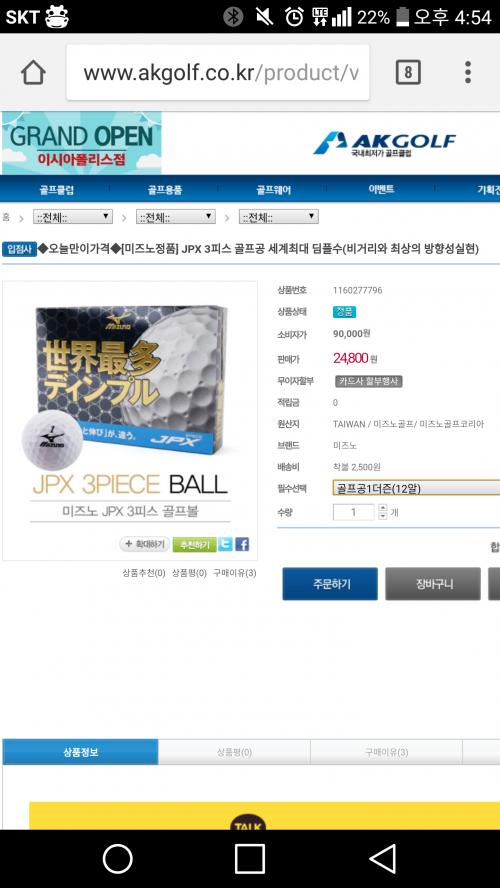The height and width of the screenshot is (888, 500).
Task: Open the browser three-dot menu
Action: [468, 72]
